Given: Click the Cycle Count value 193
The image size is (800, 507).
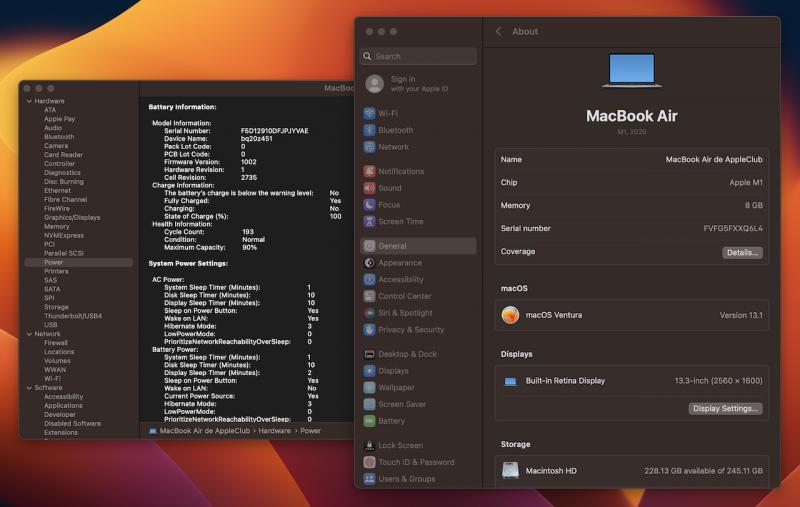Looking at the screenshot, I should tap(248, 232).
